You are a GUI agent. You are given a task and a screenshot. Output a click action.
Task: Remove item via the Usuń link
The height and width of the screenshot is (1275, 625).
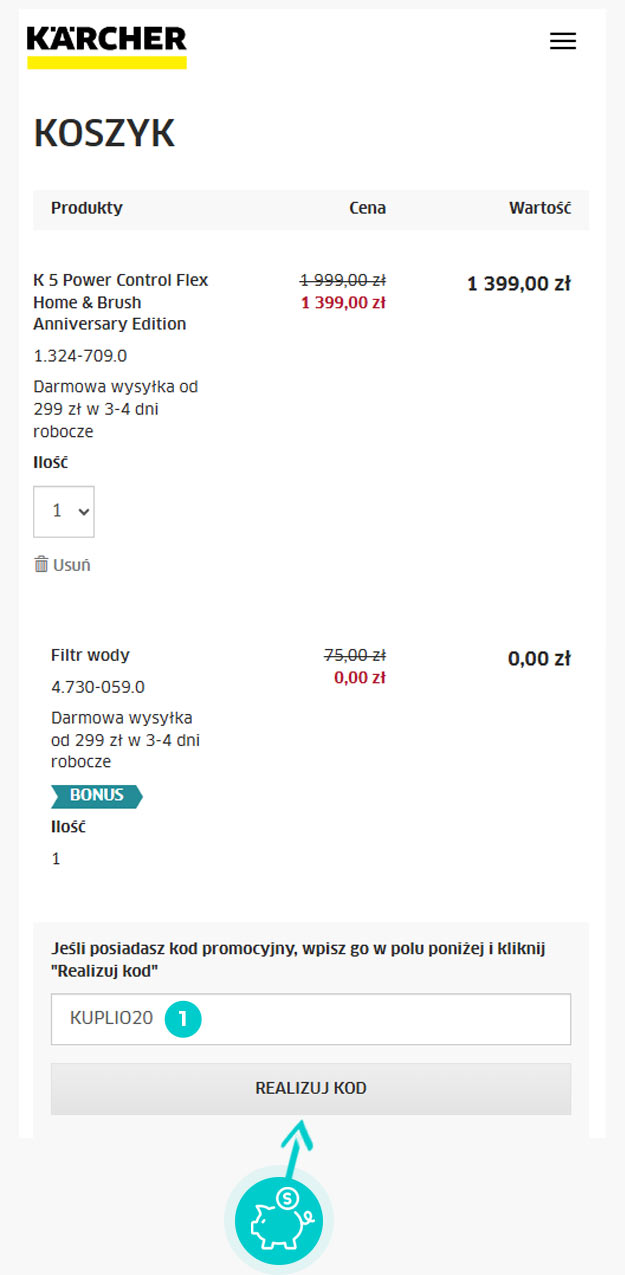(72, 565)
